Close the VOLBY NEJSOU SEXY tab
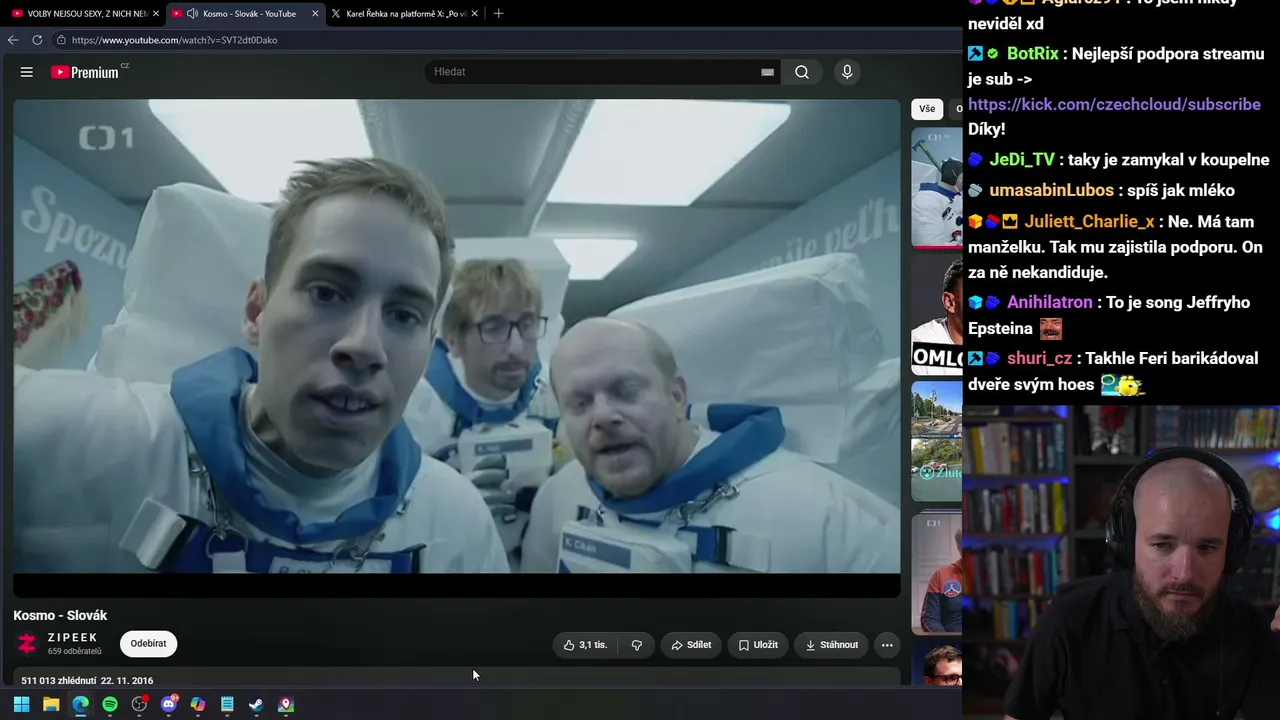Screen dimensions: 1280x720 click(x=156, y=14)
